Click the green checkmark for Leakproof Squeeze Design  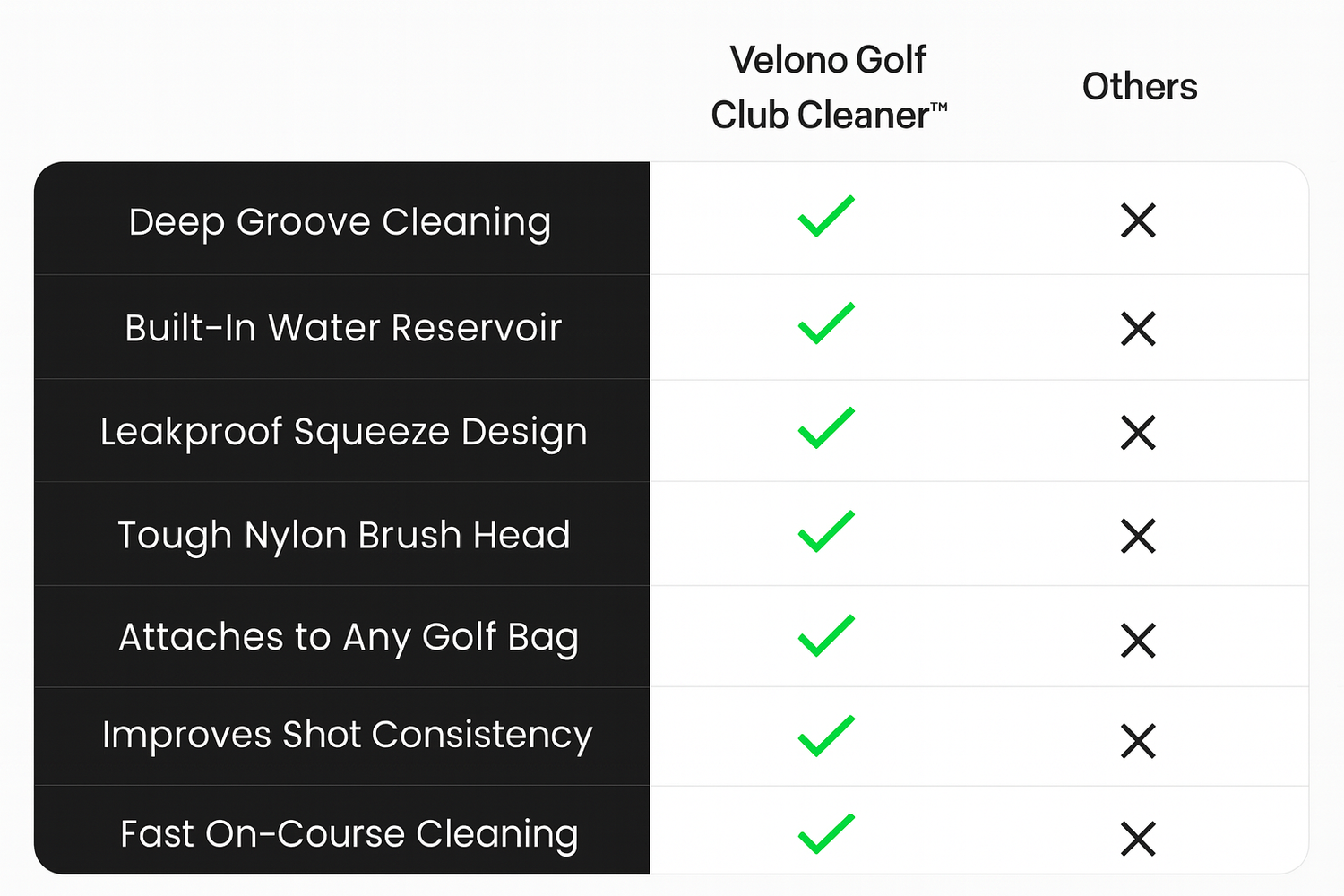tap(825, 428)
